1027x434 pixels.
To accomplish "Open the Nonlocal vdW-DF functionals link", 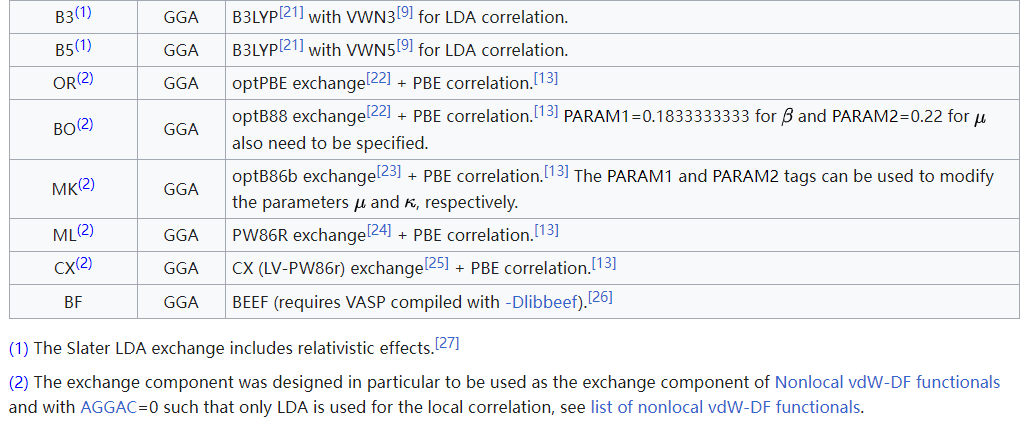I will tap(887, 382).
